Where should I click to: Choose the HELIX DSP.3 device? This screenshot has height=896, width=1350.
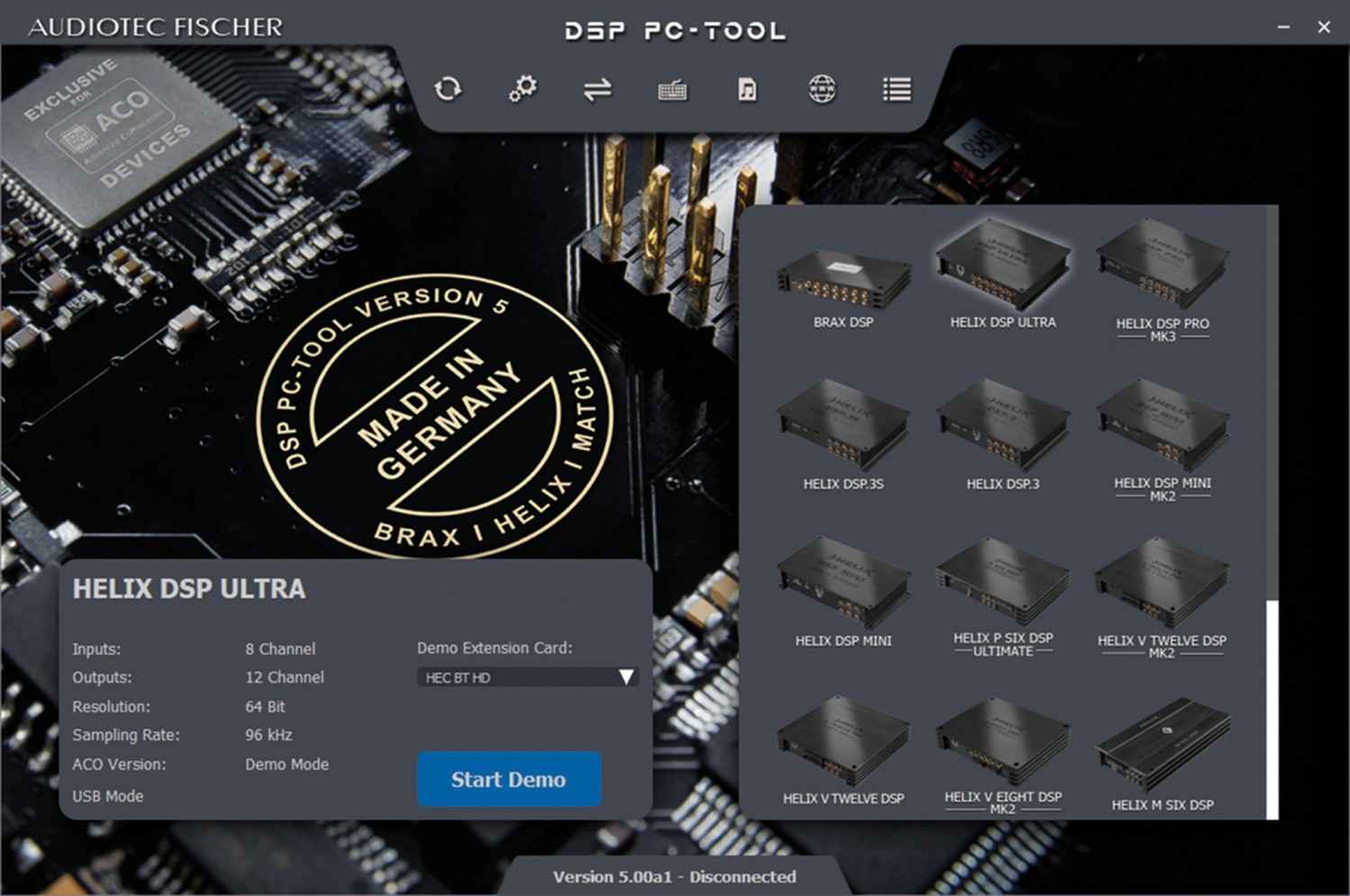1003,436
